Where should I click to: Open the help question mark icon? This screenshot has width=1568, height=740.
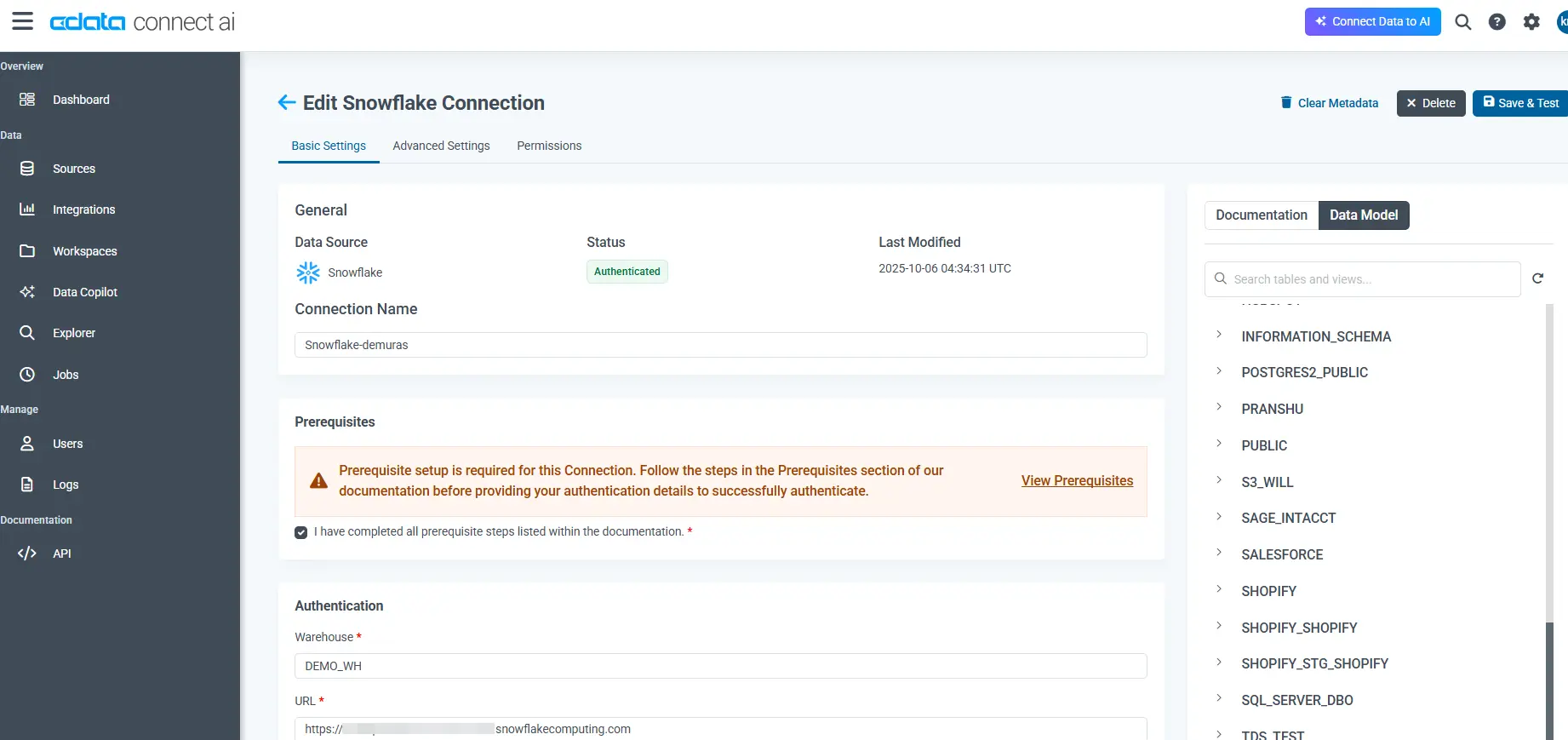click(1496, 22)
